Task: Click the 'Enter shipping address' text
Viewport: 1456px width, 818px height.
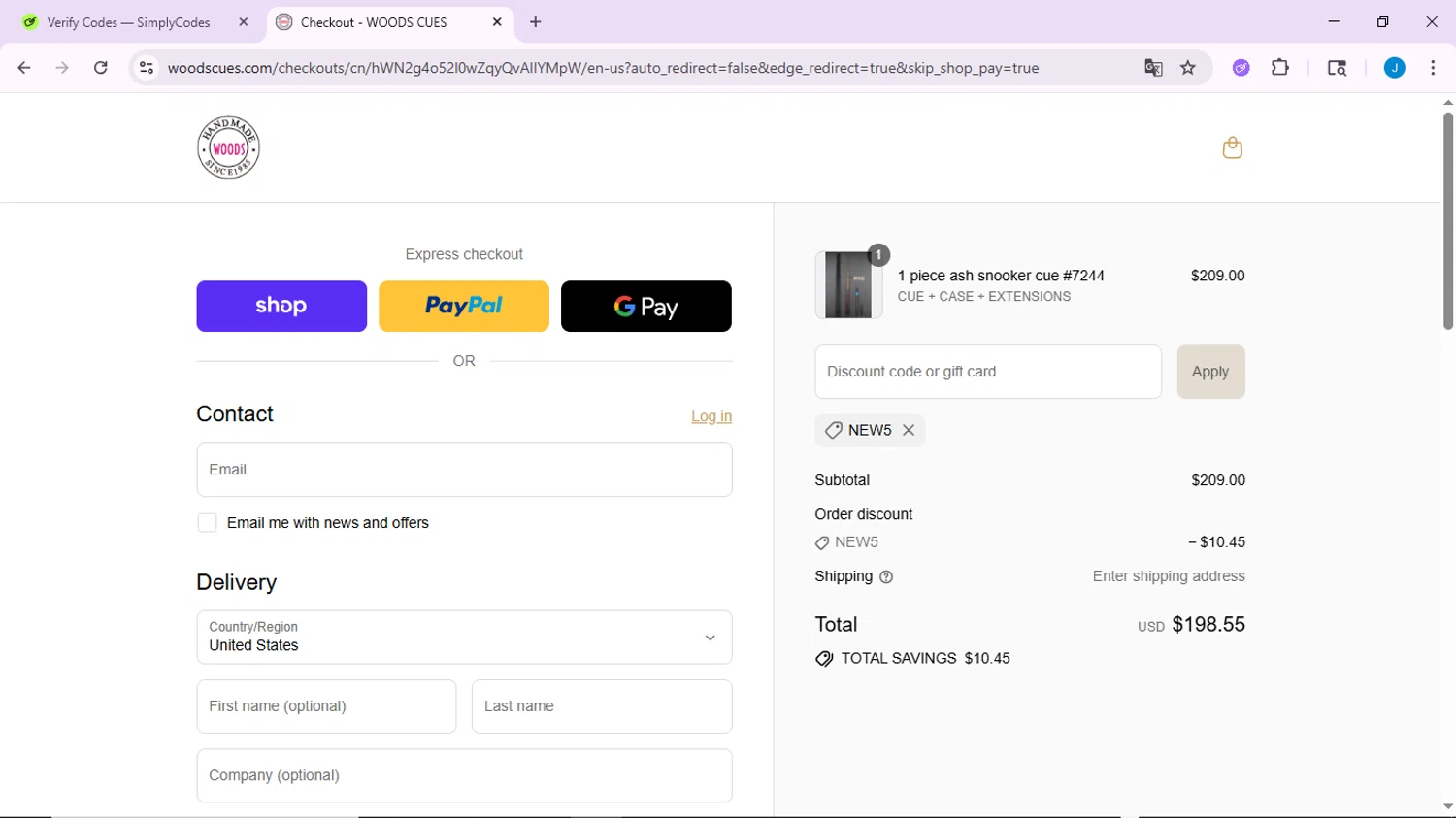Action: tap(1169, 576)
